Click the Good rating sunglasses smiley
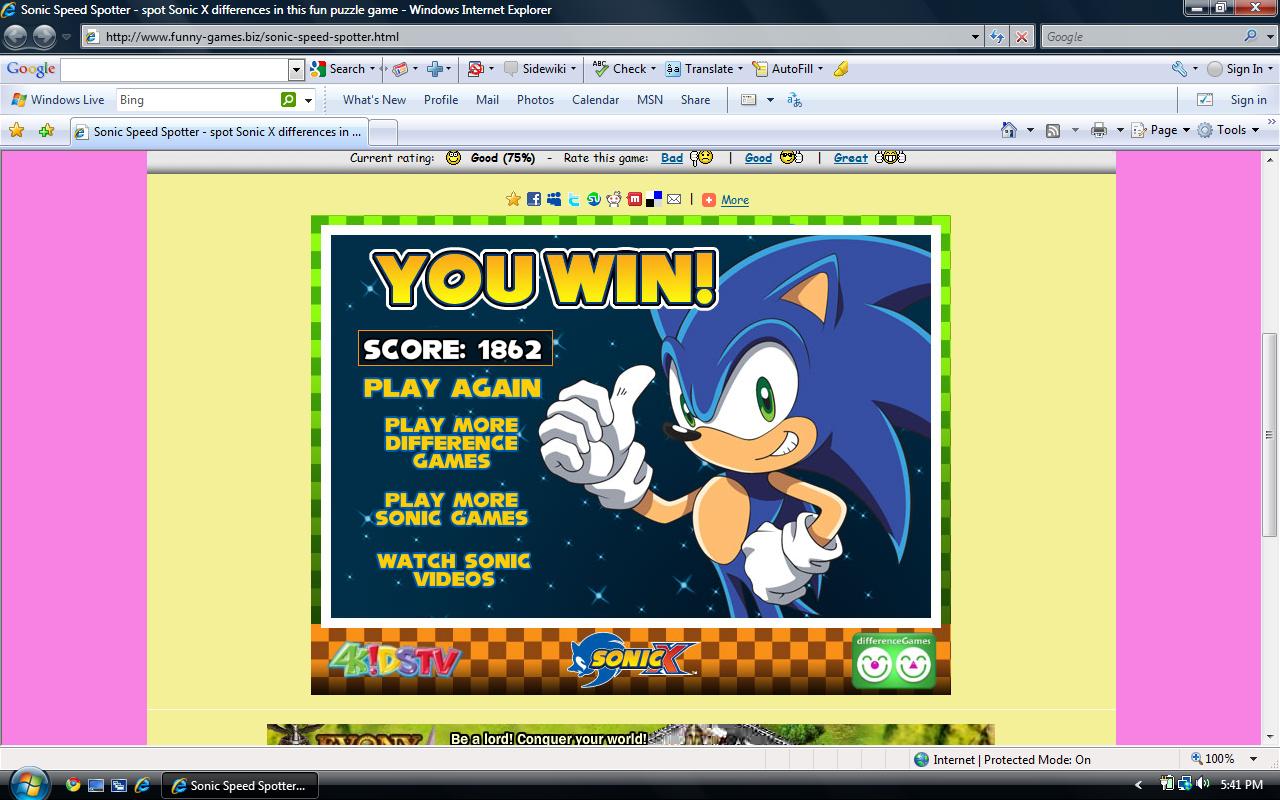 tap(791, 157)
